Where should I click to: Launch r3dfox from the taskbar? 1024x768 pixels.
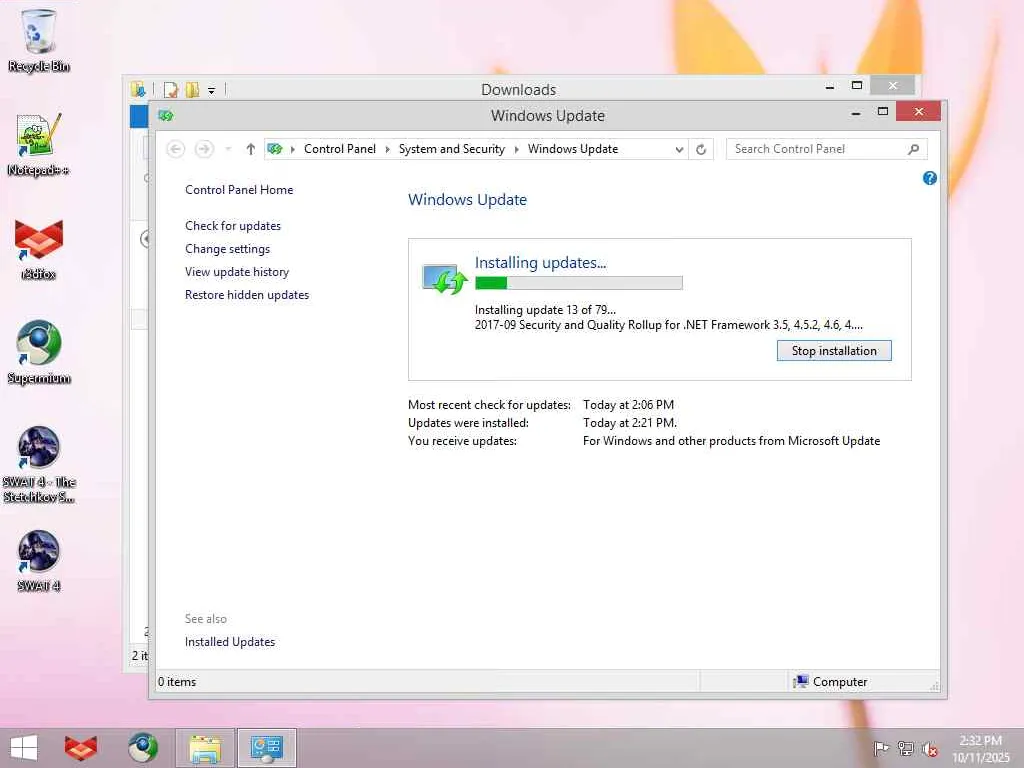81,748
